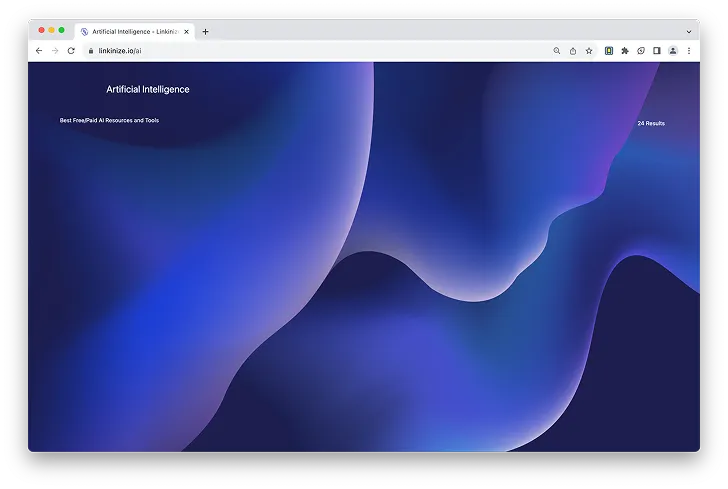
Task: Open a new tab with plus button
Action: [x=206, y=31]
